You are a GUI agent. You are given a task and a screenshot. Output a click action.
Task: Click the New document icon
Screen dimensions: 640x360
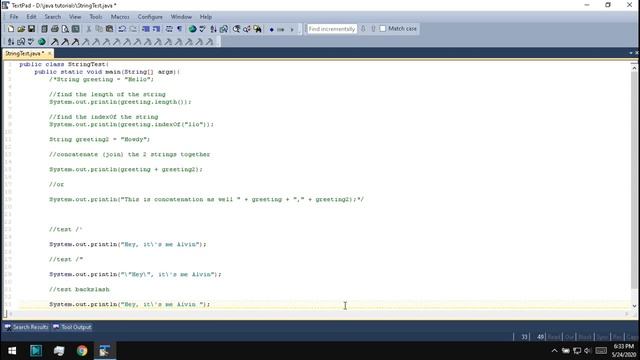point(11,29)
